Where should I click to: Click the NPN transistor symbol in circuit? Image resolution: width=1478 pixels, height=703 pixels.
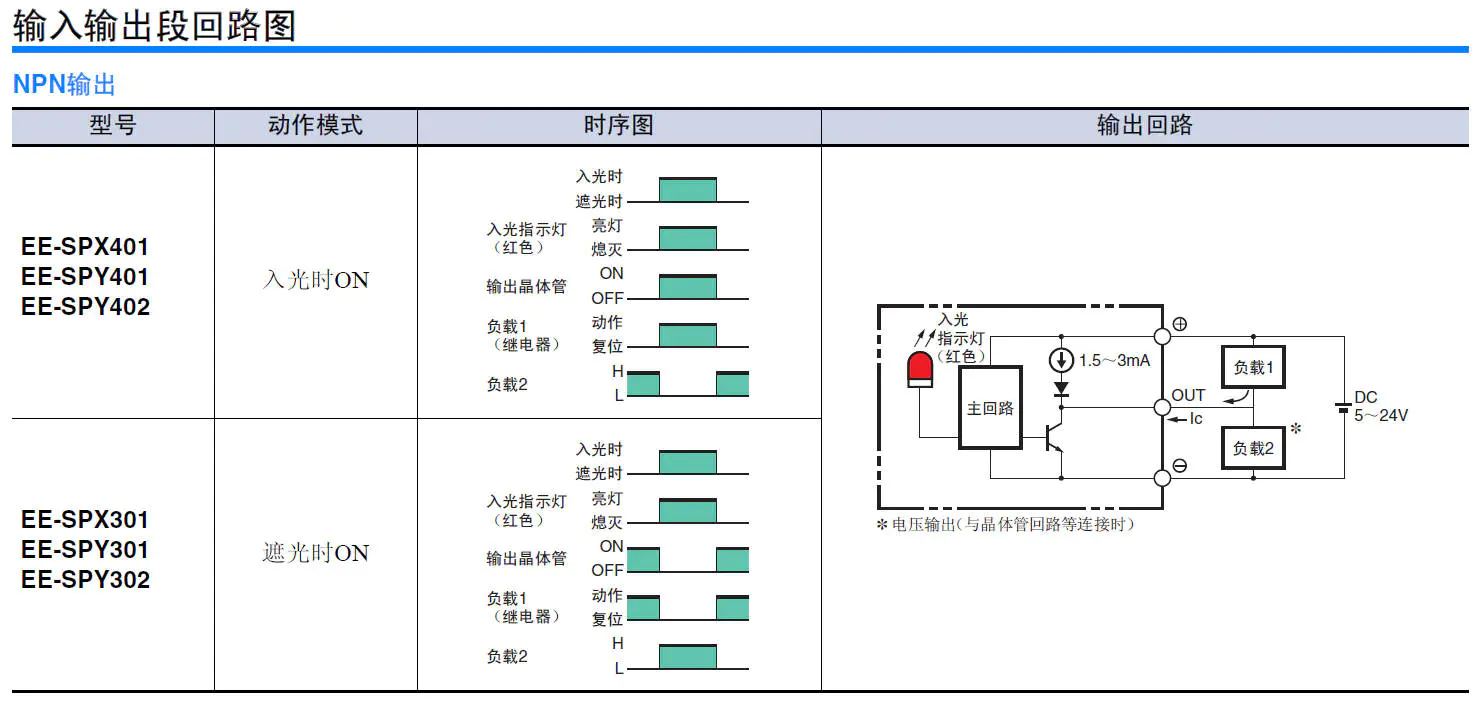point(1054,437)
